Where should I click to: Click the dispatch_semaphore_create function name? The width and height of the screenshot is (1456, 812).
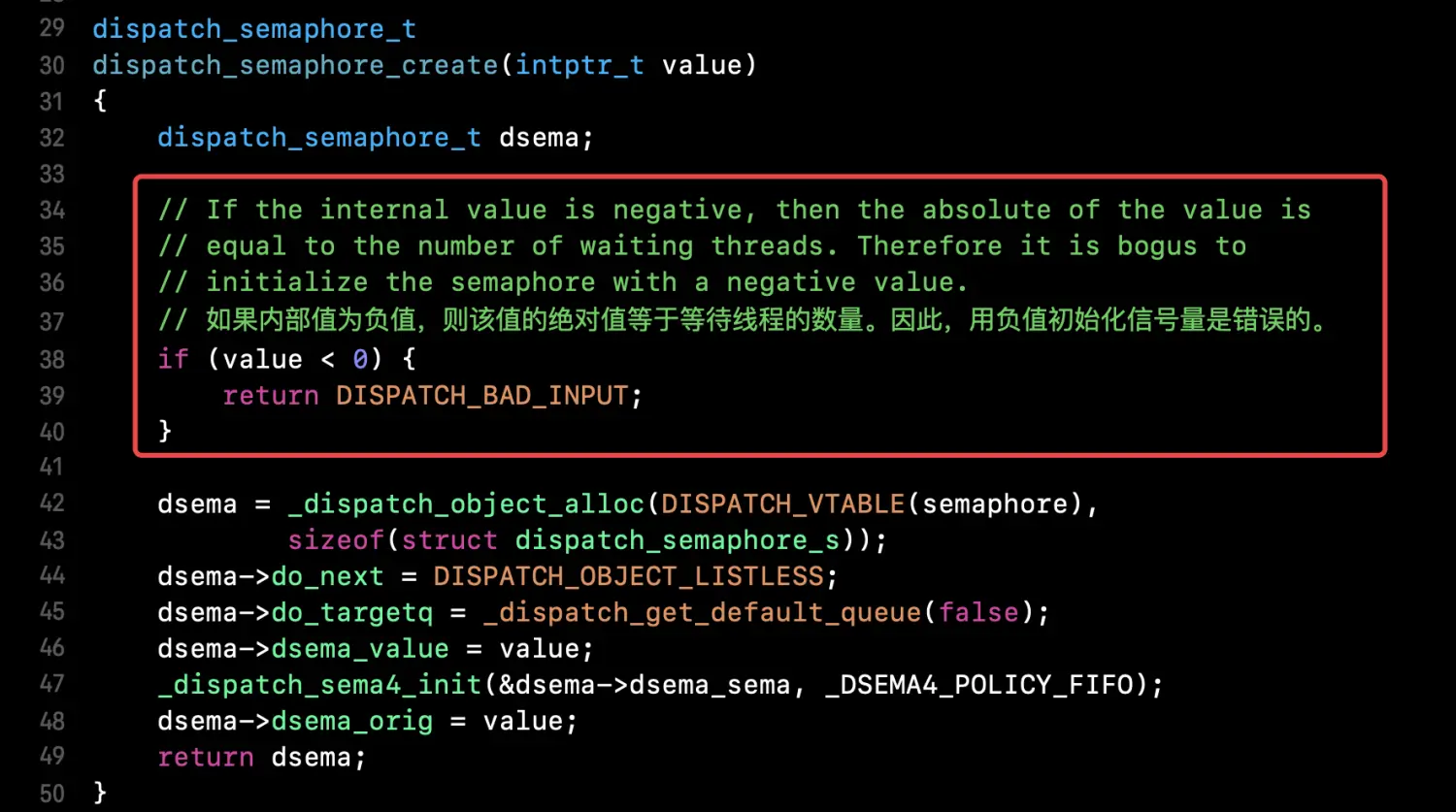pyautogui.click(x=295, y=65)
